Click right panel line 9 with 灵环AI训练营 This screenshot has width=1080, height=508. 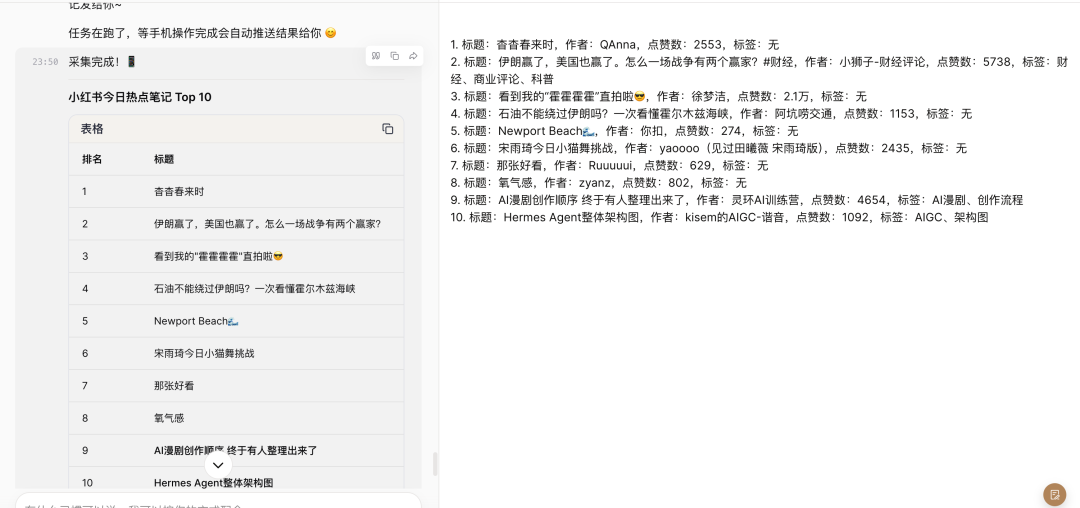click(x=737, y=200)
